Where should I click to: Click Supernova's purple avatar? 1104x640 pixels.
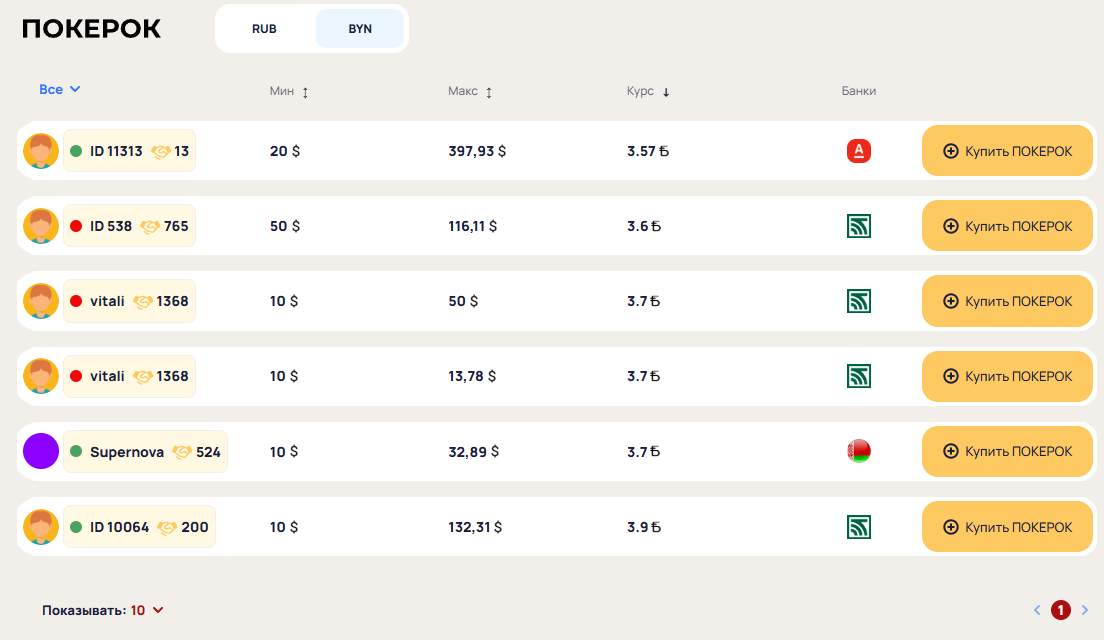[41, 451]
